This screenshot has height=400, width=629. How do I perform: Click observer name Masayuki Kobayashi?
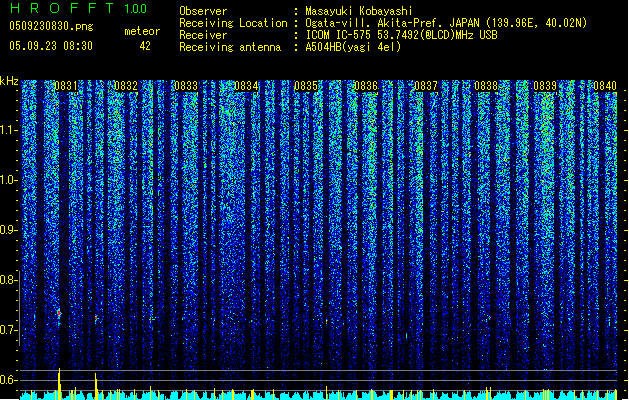tap(358, 11)
